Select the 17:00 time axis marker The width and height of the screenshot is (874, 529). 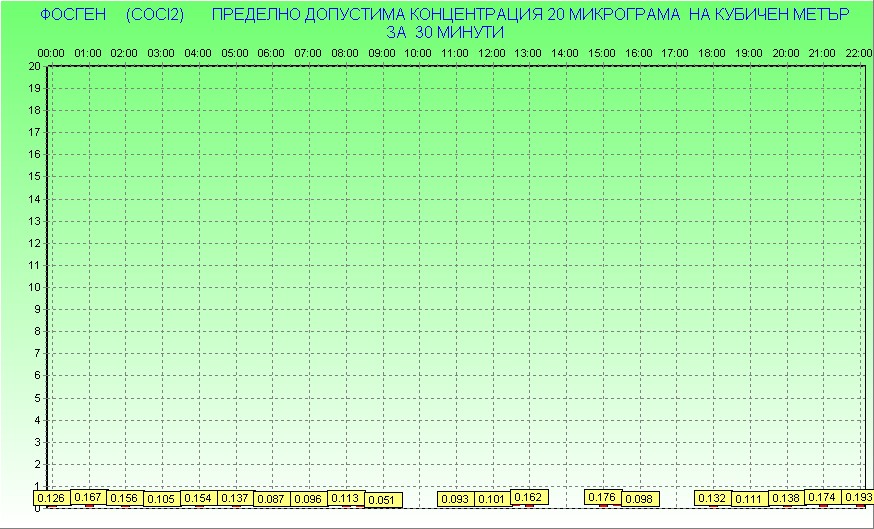676,53
